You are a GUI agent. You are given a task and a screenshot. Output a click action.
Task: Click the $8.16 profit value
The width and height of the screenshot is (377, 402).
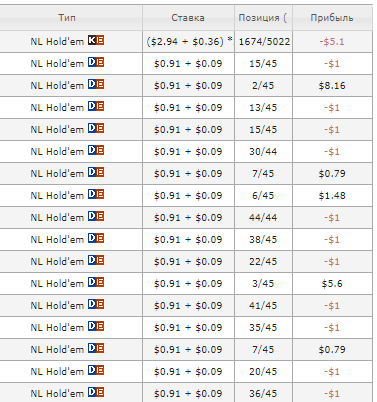(332, 86)
